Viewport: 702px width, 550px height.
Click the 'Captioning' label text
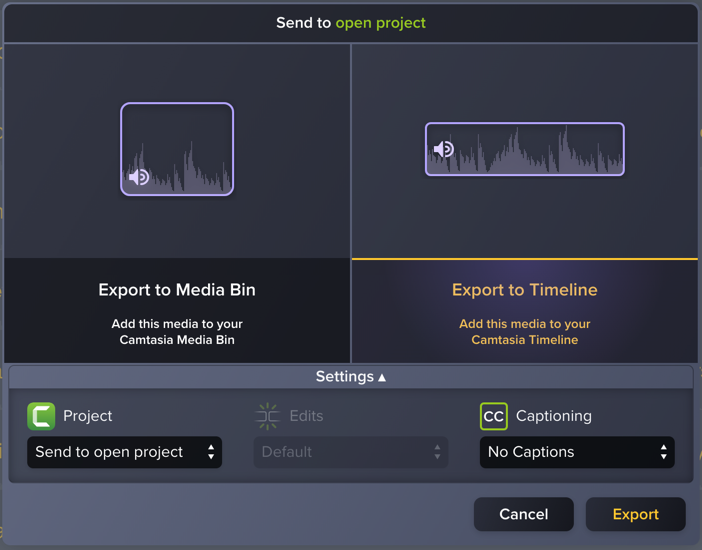point(554,416)
